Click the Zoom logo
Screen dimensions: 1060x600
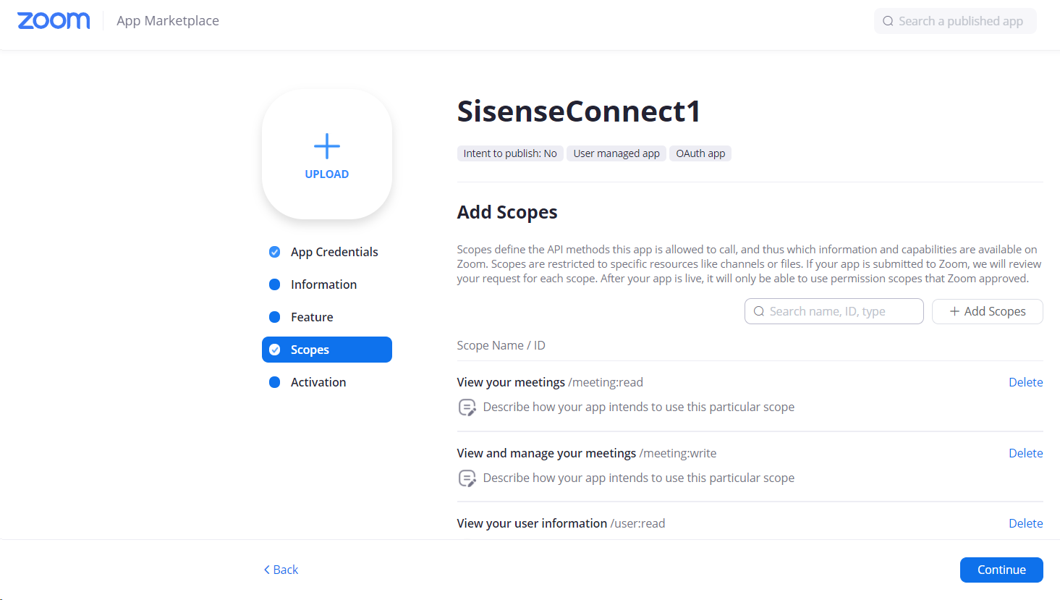[53, 21]
